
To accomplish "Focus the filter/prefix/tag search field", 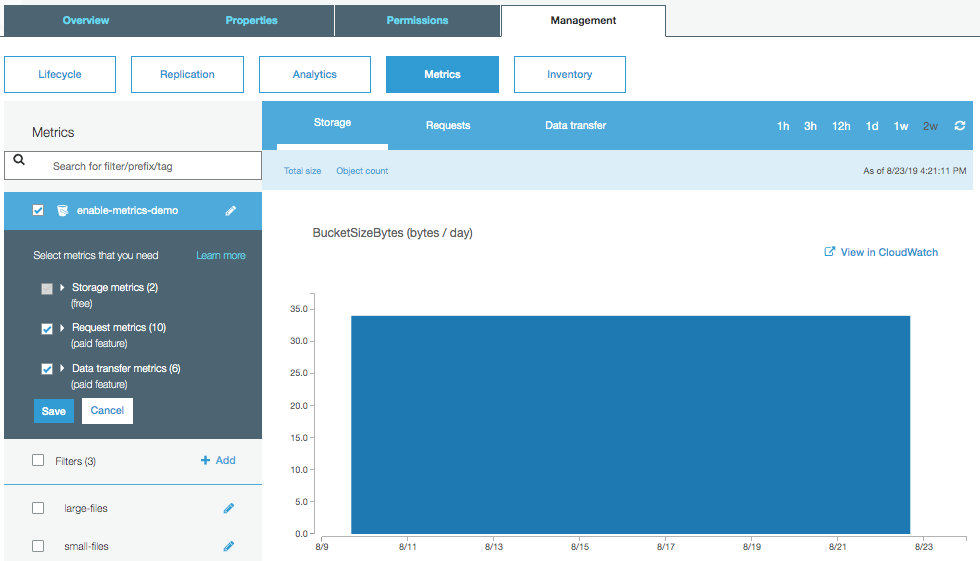I will pos(132,166).
